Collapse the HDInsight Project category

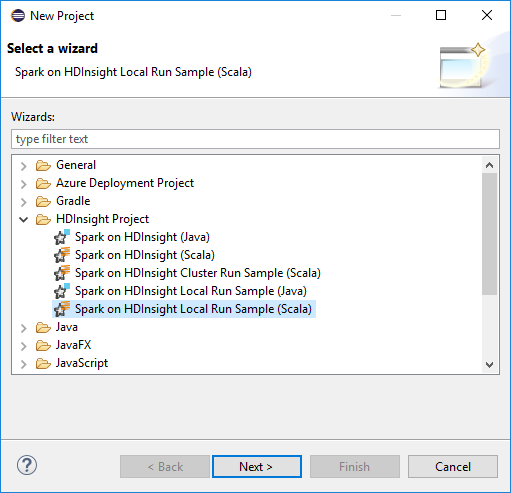pyautogui.click(x=23, y=219)
